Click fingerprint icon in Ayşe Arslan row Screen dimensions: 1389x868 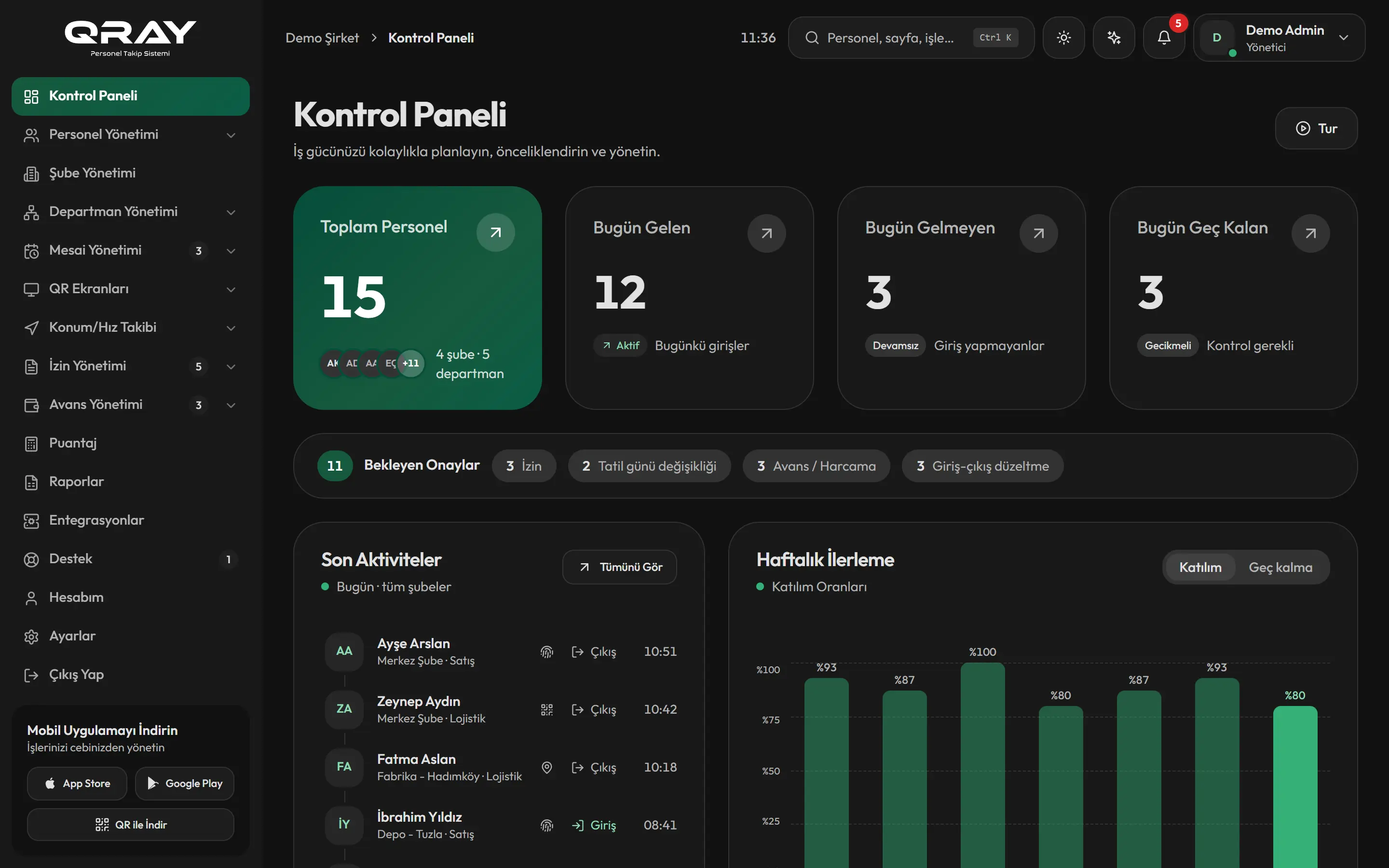click(547, 651)
